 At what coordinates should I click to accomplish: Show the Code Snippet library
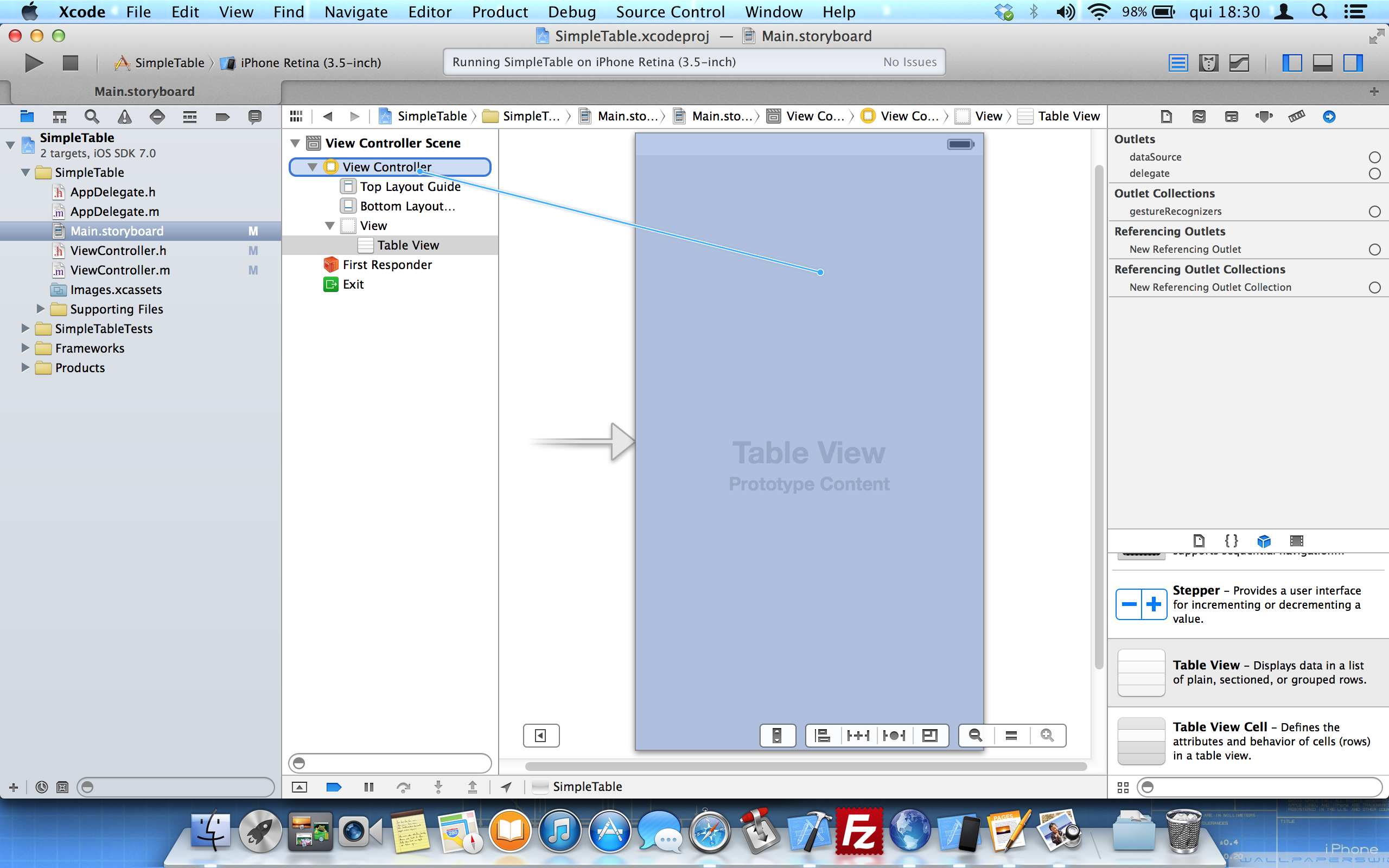pyautogui.click(x=1231, y=540)
